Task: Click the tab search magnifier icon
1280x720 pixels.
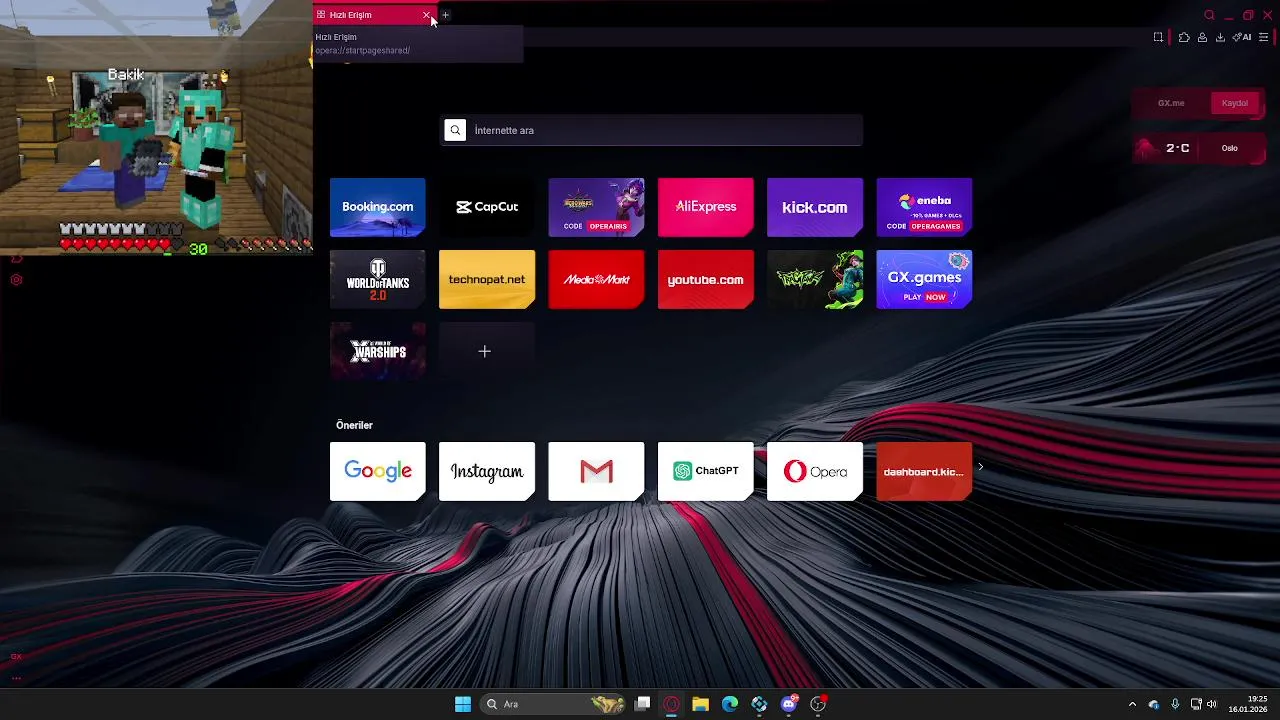Action: 1209,15
